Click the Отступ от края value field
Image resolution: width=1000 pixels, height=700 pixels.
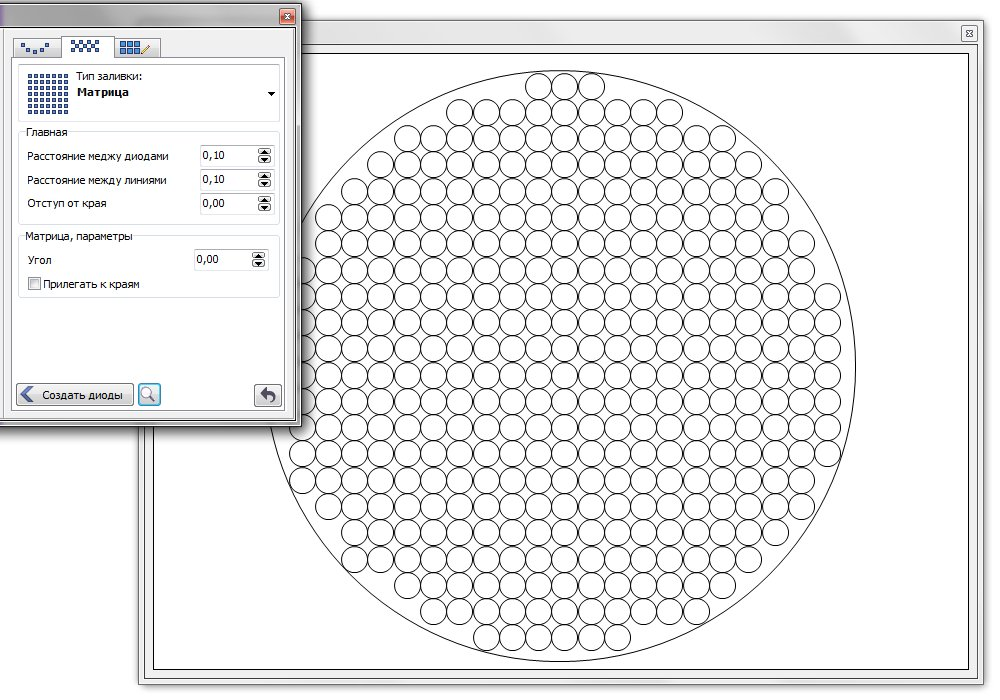tap(227, 204)
